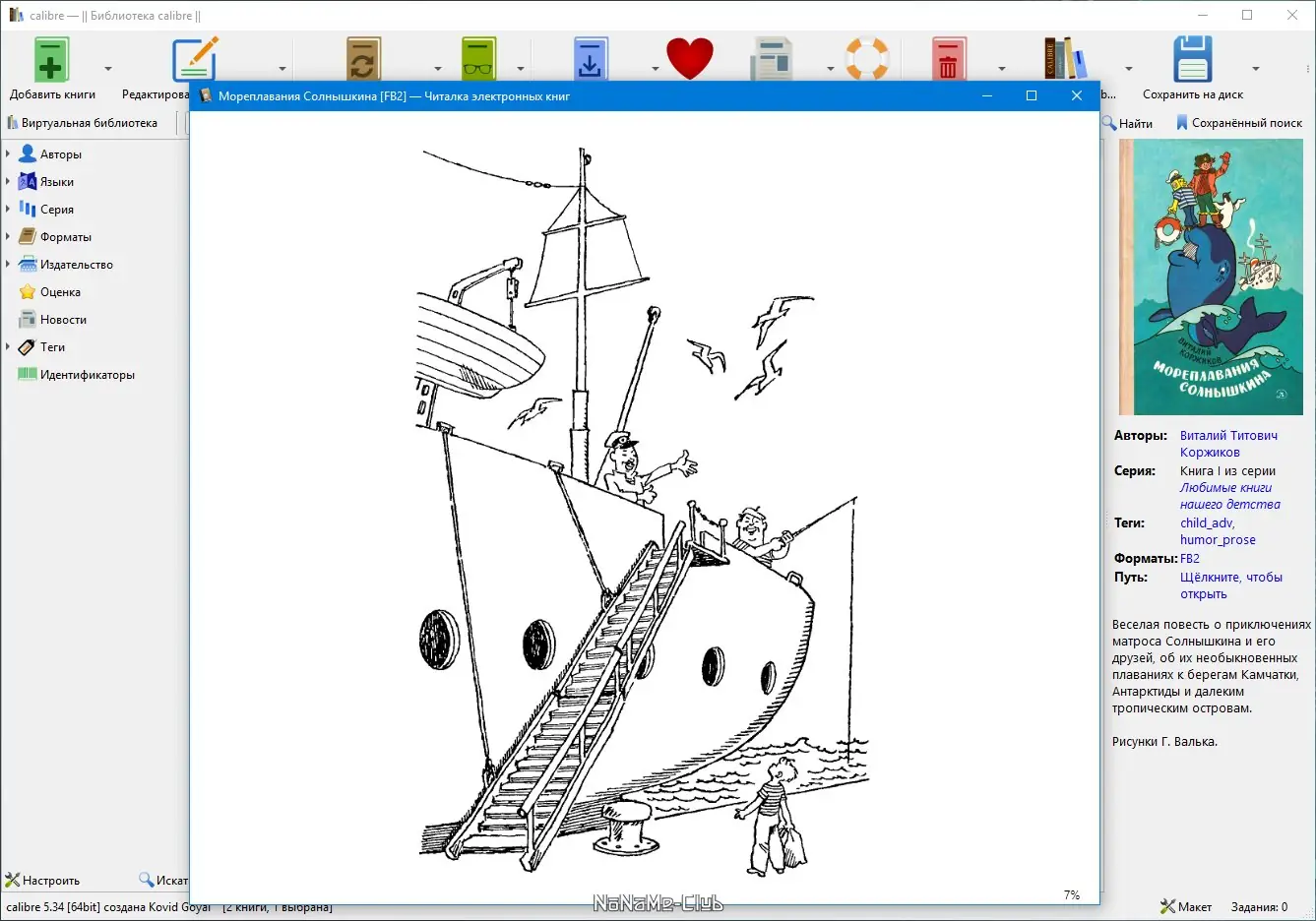
Task: Click the 7% reading progress indicator
Action: 1072,895
